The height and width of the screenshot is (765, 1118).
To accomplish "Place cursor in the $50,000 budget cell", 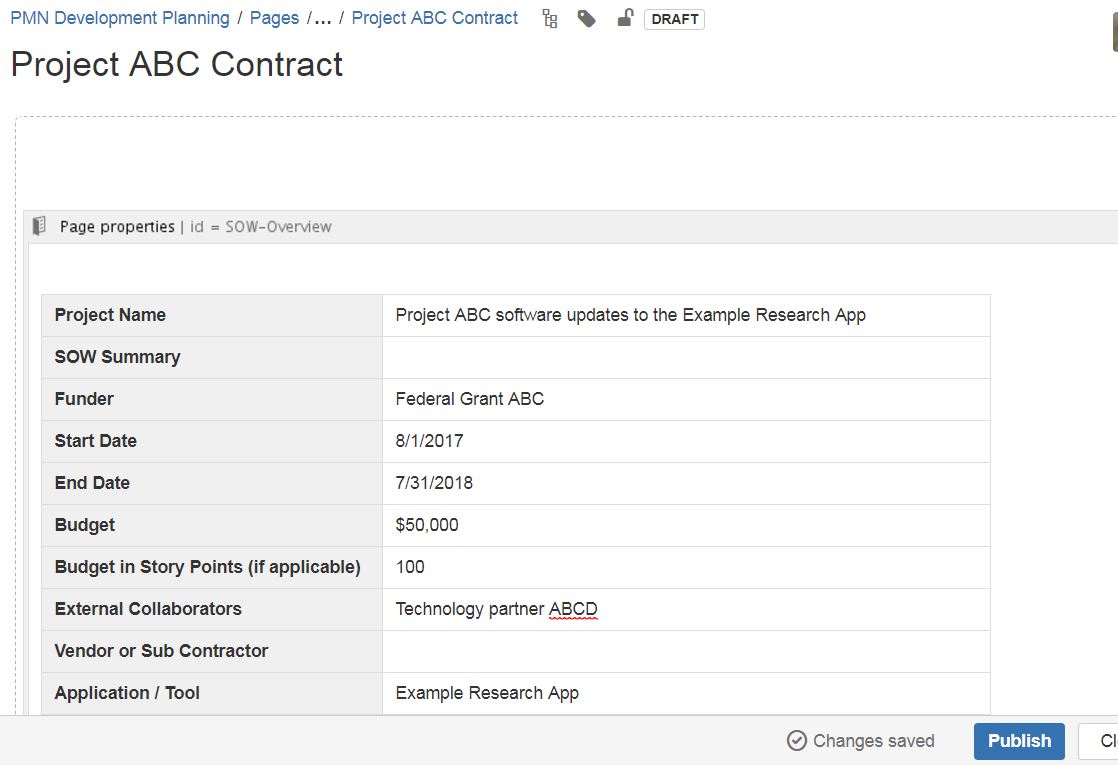I will pyautogui.click(x=428, y=525).
